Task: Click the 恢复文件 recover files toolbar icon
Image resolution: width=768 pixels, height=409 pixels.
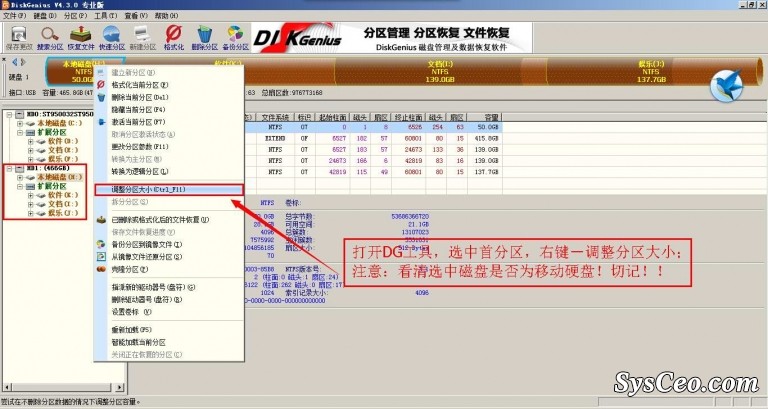Action: 81,38
